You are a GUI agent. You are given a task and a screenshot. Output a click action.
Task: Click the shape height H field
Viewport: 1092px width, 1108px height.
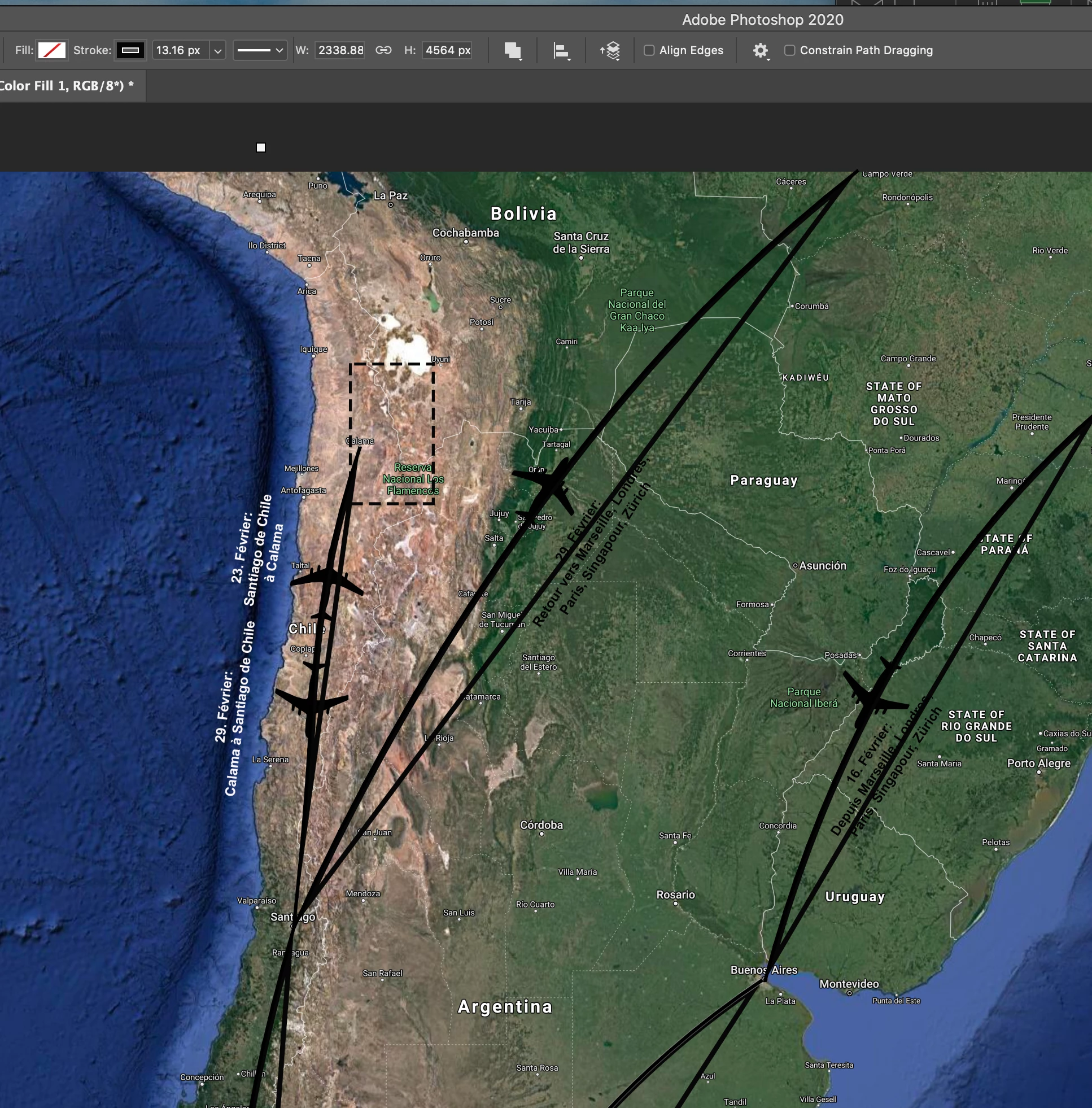pos(447,50)
